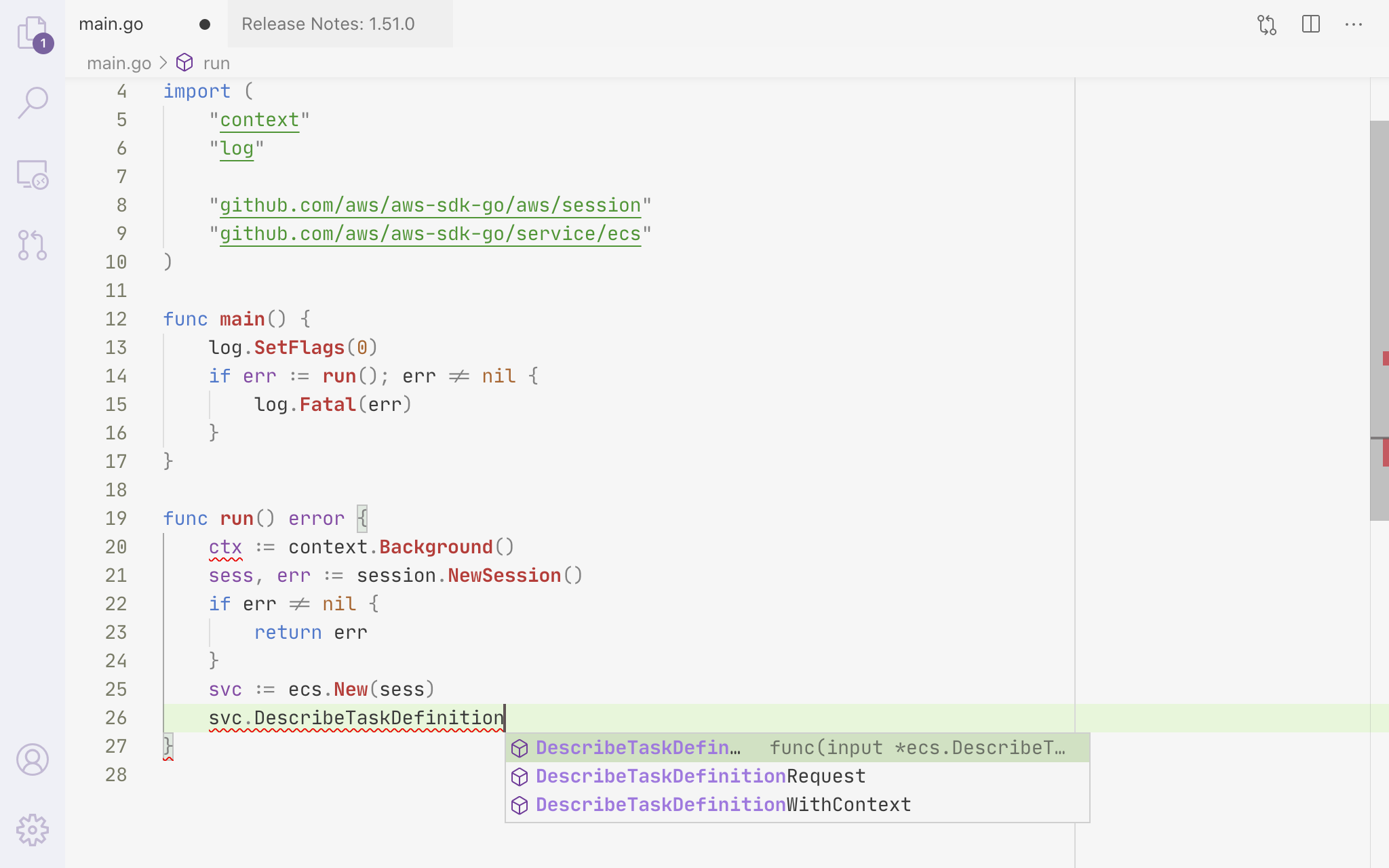Click the Accounts icon

(x=33, y=759)
